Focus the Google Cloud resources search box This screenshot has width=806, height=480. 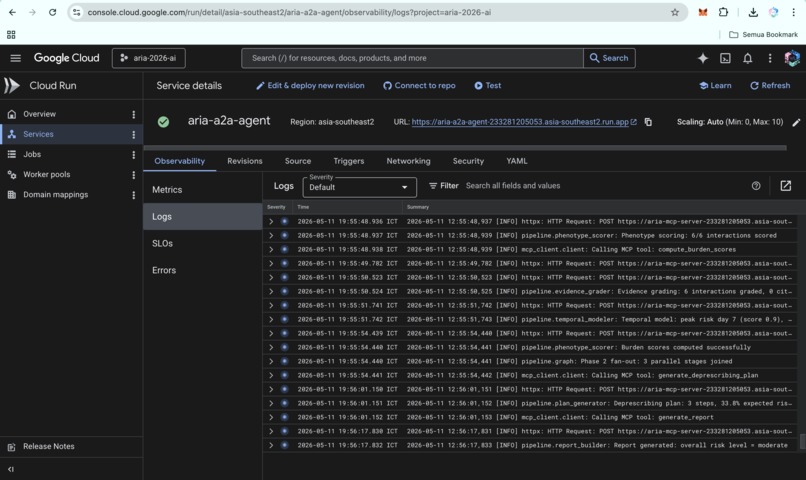[x=412, y=58]
